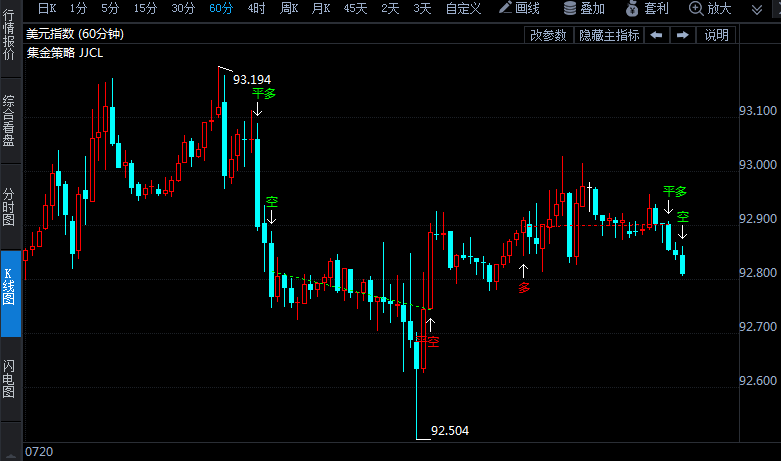Viewport: 781px width, 461px height.
Task: Click the rightmost 空 signal marker
Action: [x=682, y=217]
